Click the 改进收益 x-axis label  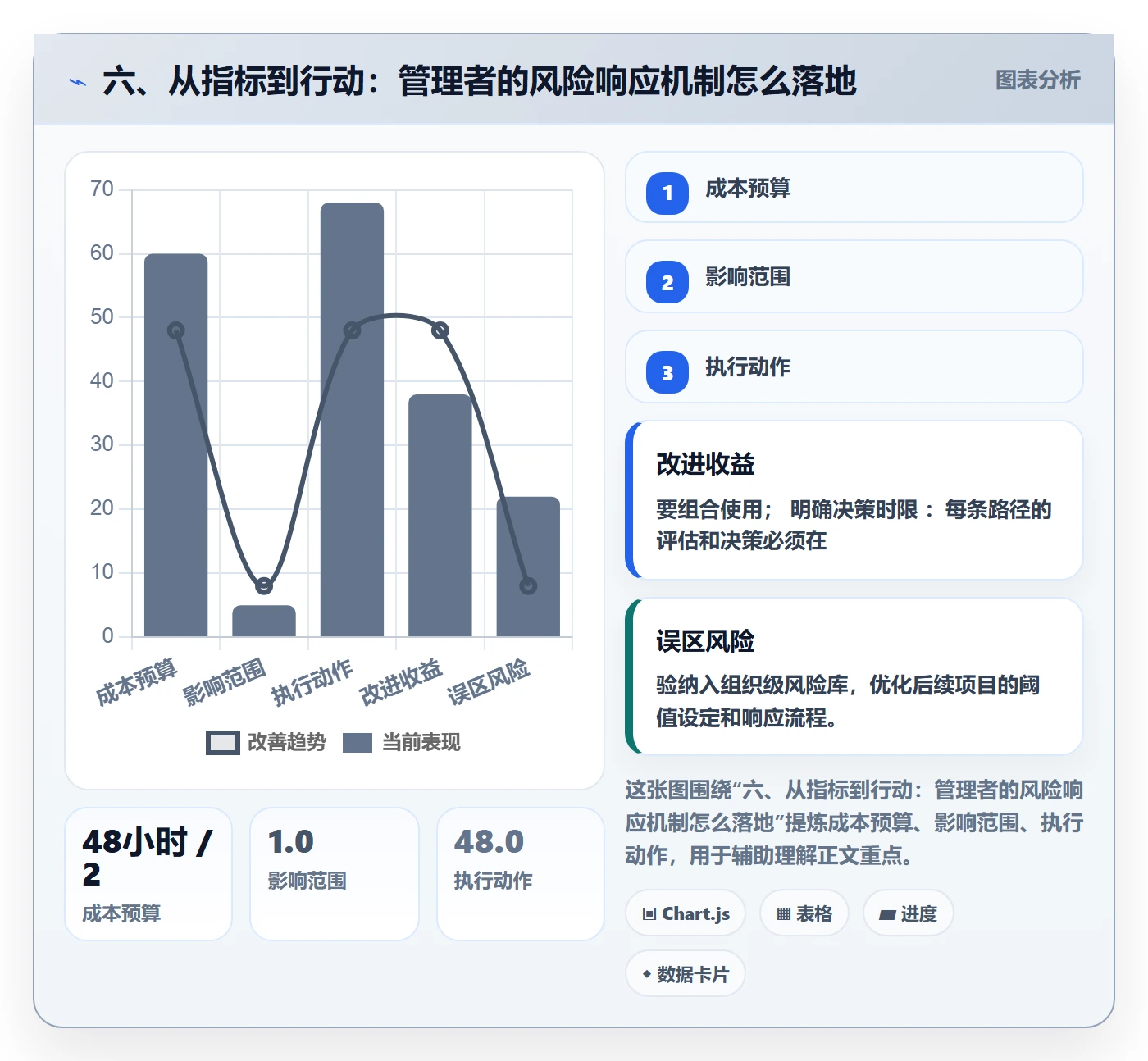[x=401, y=681]
